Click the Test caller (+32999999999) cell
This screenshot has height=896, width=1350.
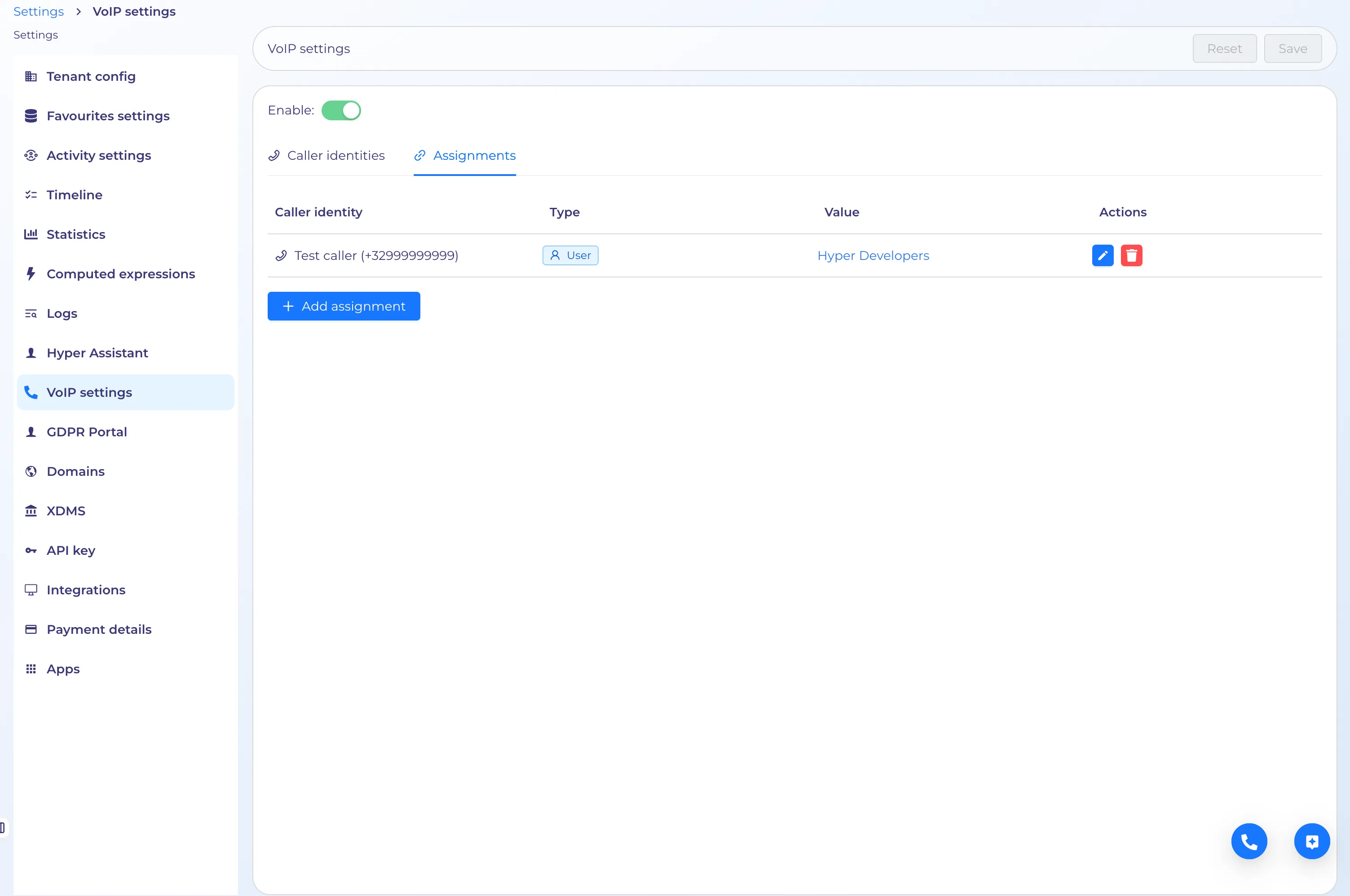pos(367,255)
